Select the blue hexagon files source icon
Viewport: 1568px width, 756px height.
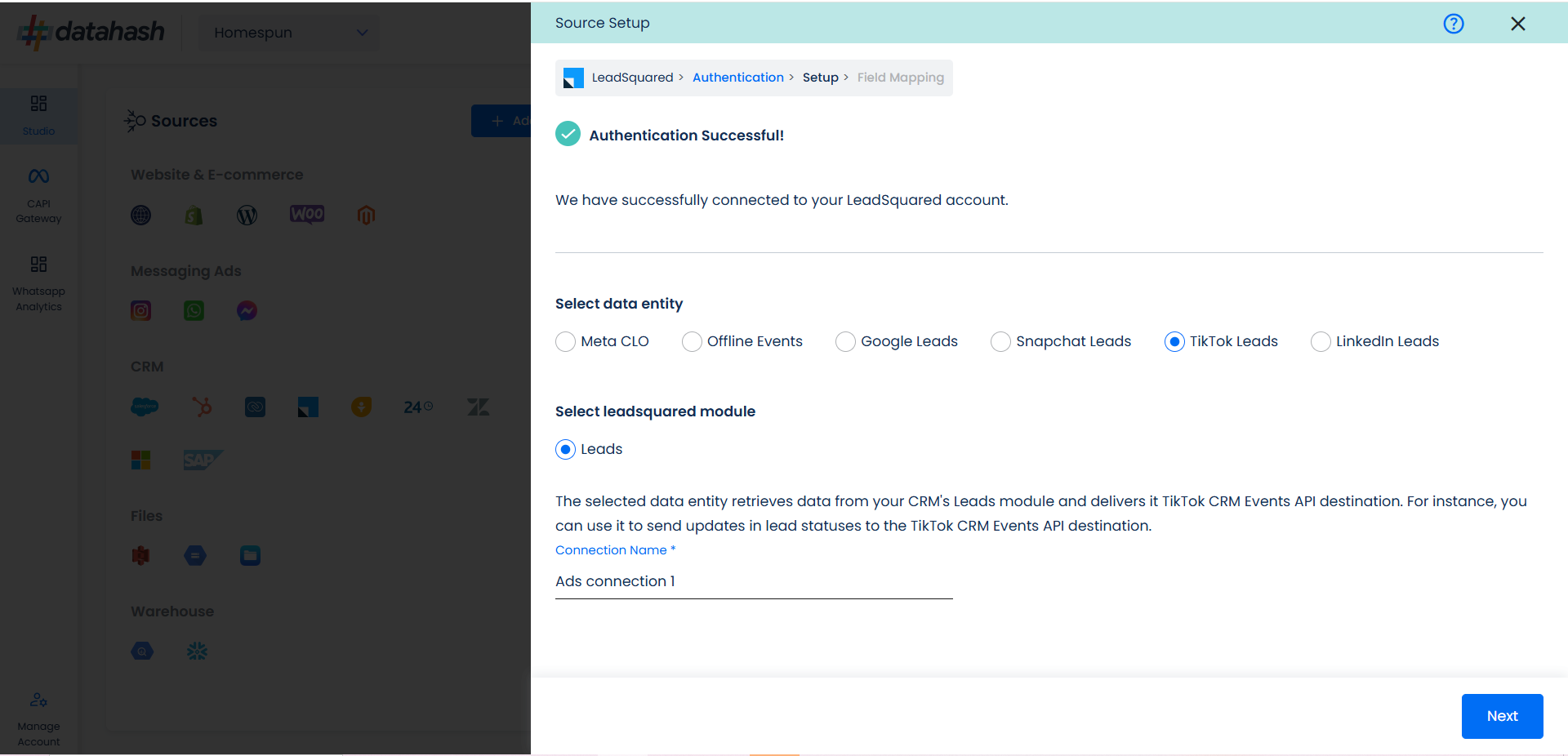click(195, 556)
